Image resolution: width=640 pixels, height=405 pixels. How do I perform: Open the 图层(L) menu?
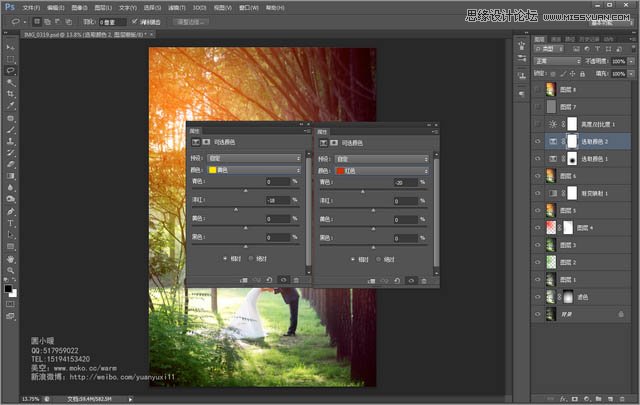[103, 8]
